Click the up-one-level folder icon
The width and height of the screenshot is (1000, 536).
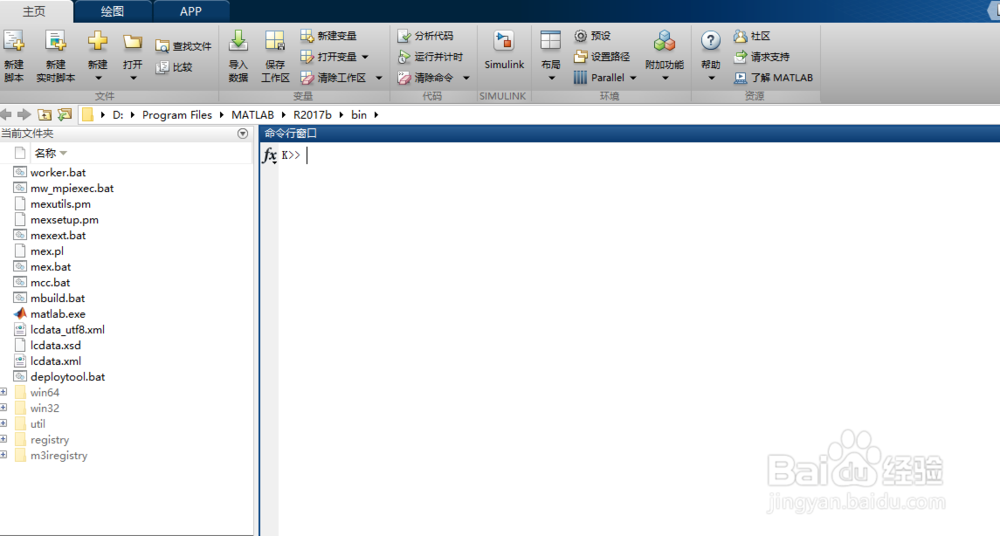pos(45,115)
